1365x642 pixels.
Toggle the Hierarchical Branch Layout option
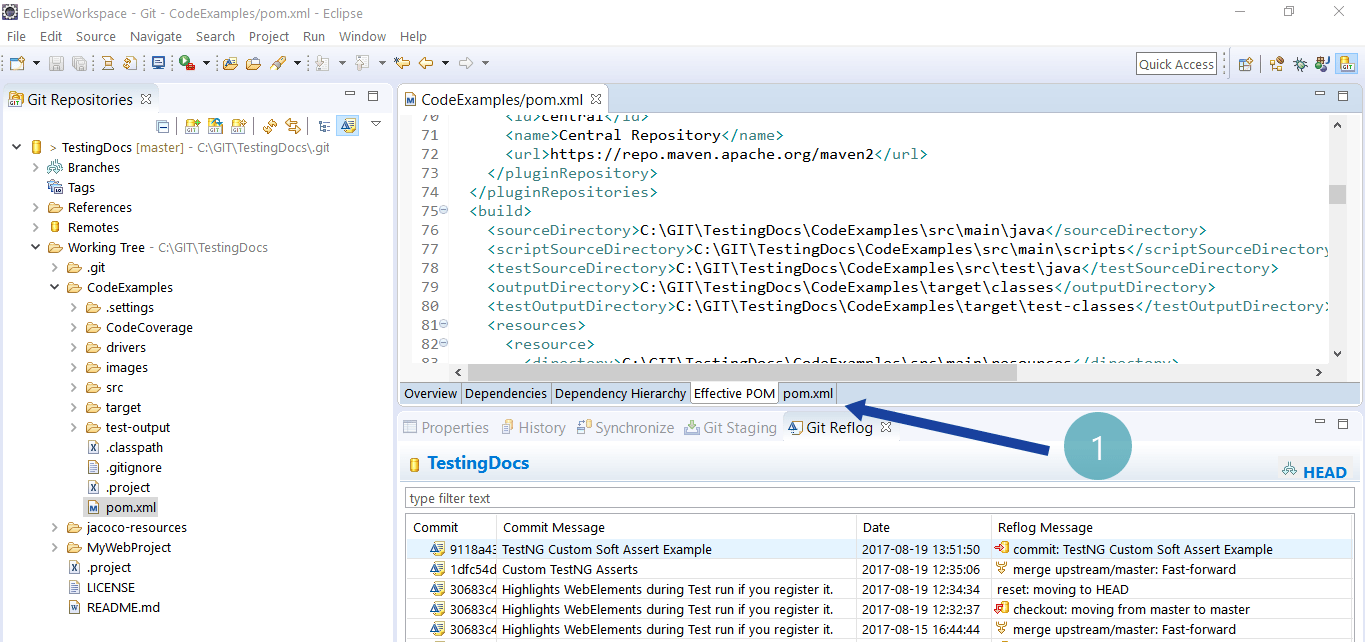tap(324, 125)
